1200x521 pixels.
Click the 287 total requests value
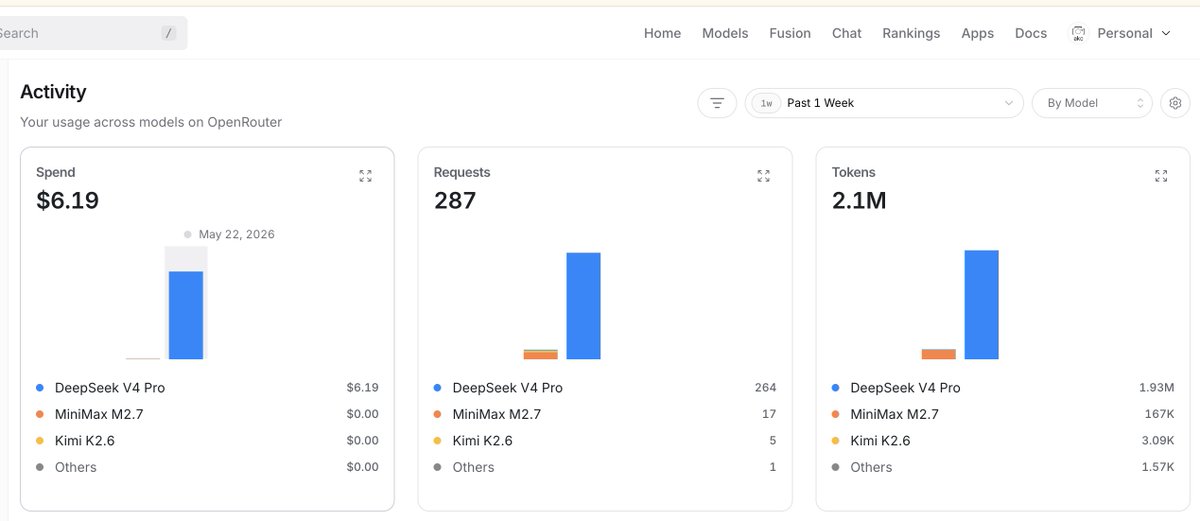coord(455,201)
